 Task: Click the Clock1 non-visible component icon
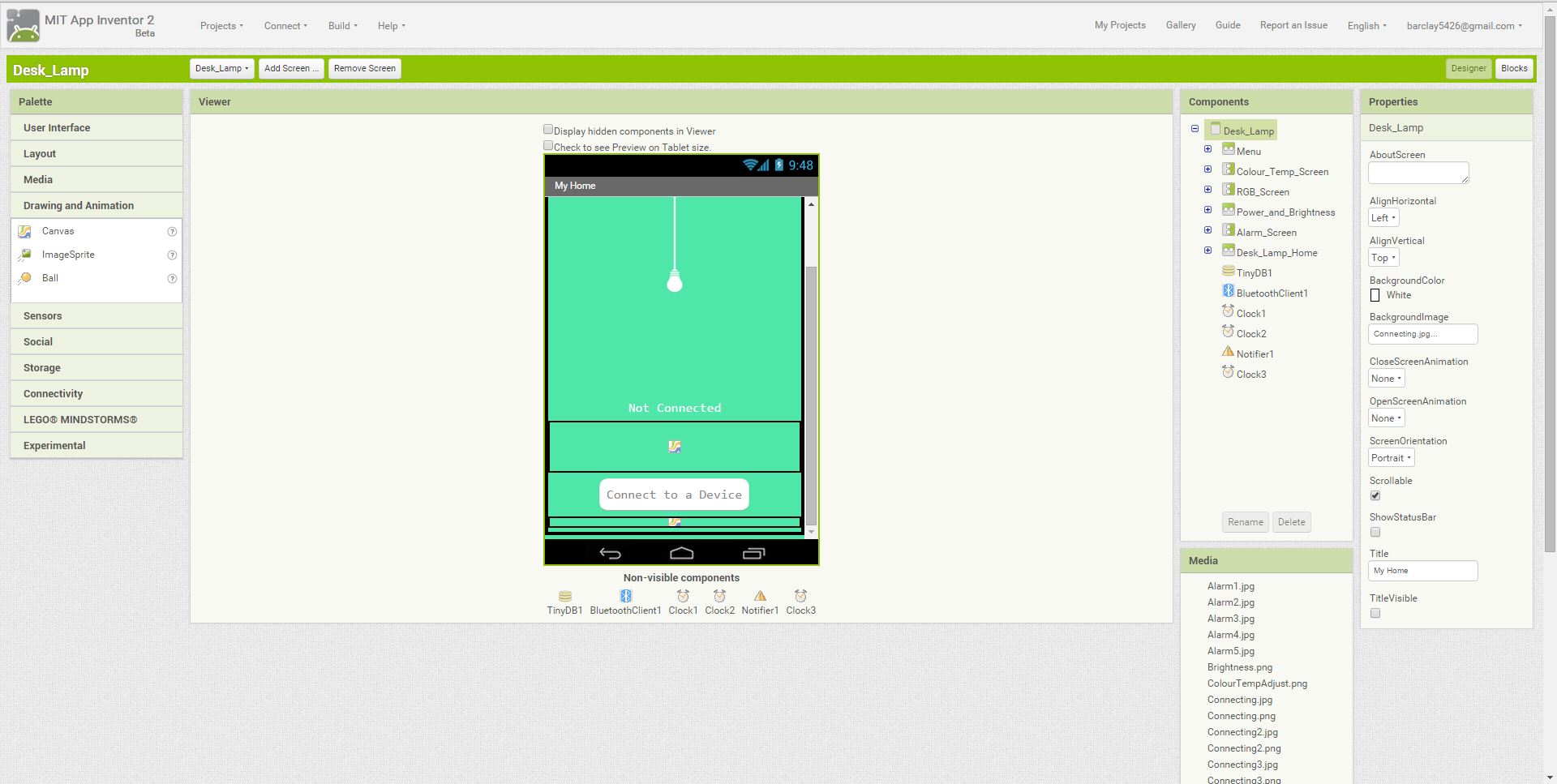coord(683,596)
